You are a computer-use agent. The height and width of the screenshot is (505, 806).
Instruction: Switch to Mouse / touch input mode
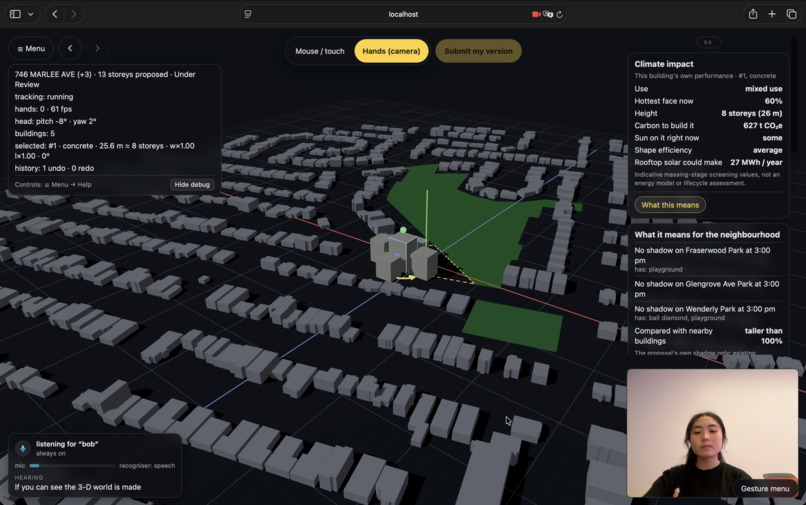320,51
